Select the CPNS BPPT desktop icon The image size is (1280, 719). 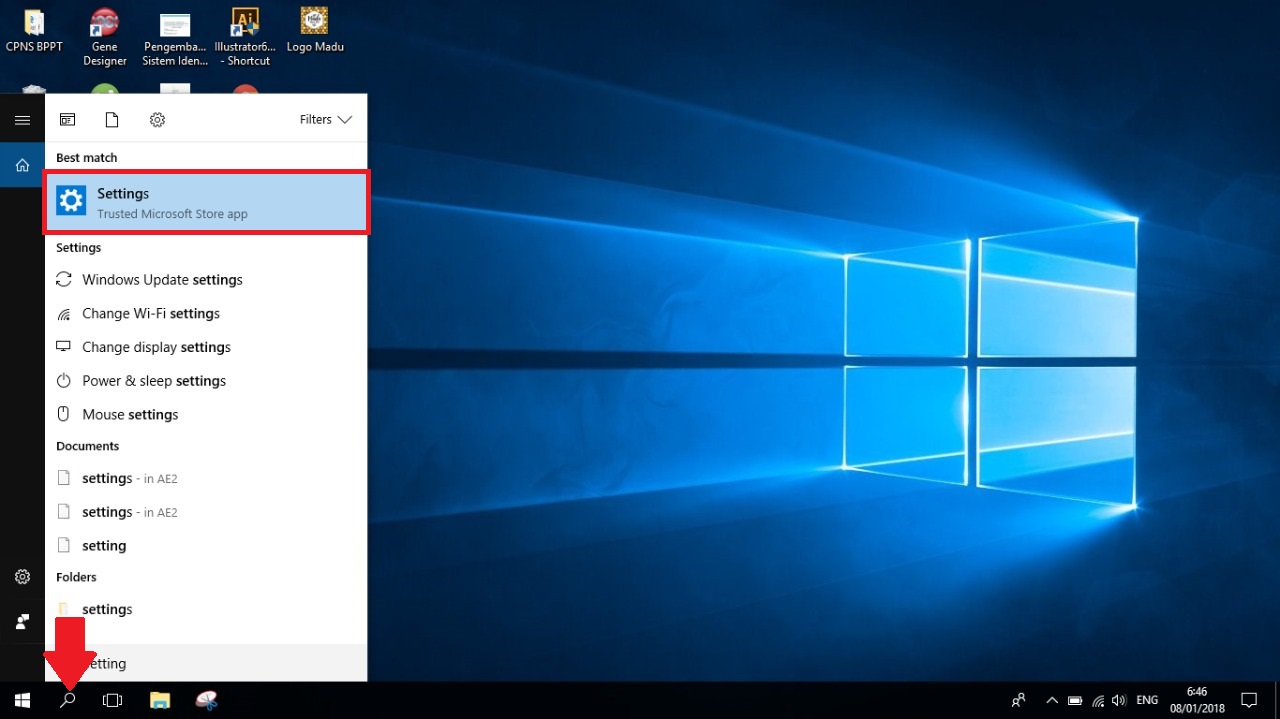click(x=34, y=31)
